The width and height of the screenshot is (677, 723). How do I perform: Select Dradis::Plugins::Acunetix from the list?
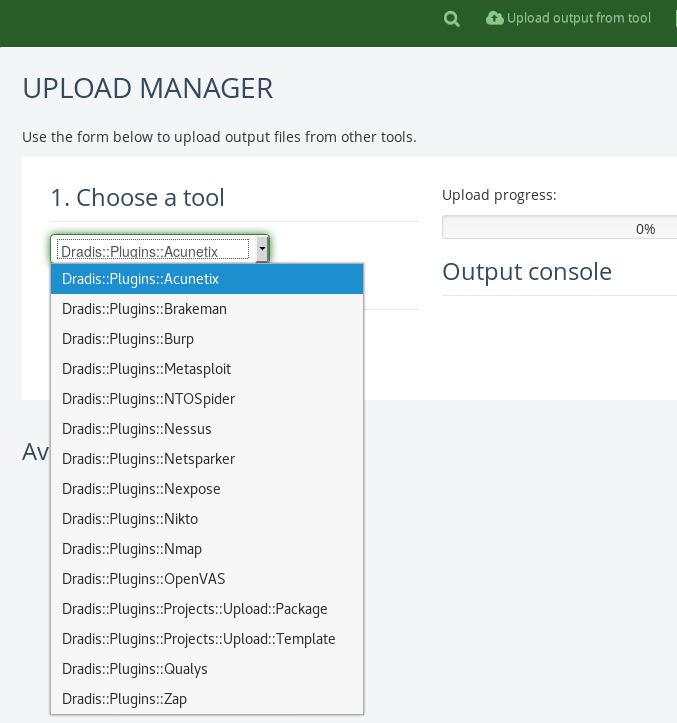pos(207,279)
